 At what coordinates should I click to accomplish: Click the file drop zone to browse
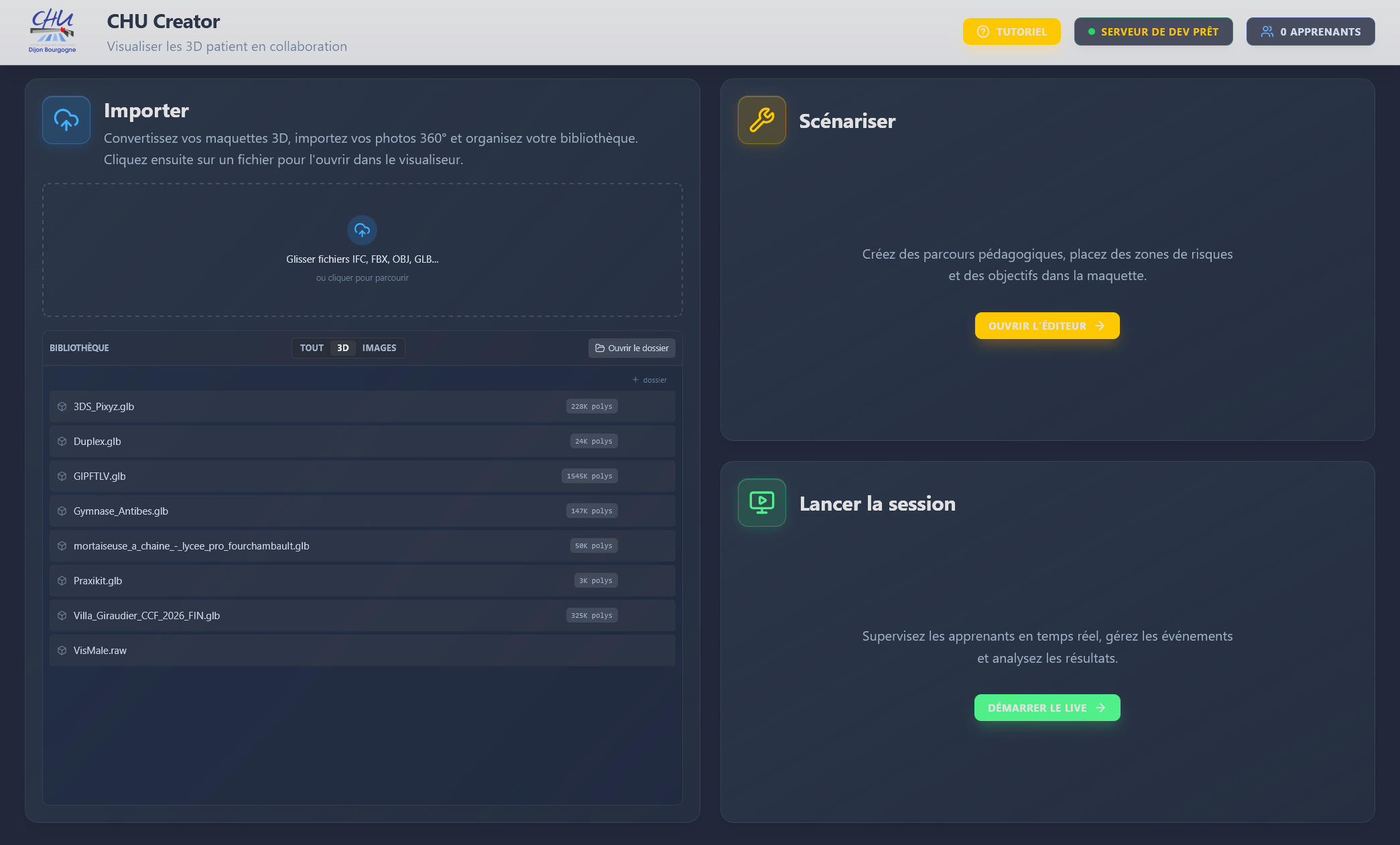(363, 250)
